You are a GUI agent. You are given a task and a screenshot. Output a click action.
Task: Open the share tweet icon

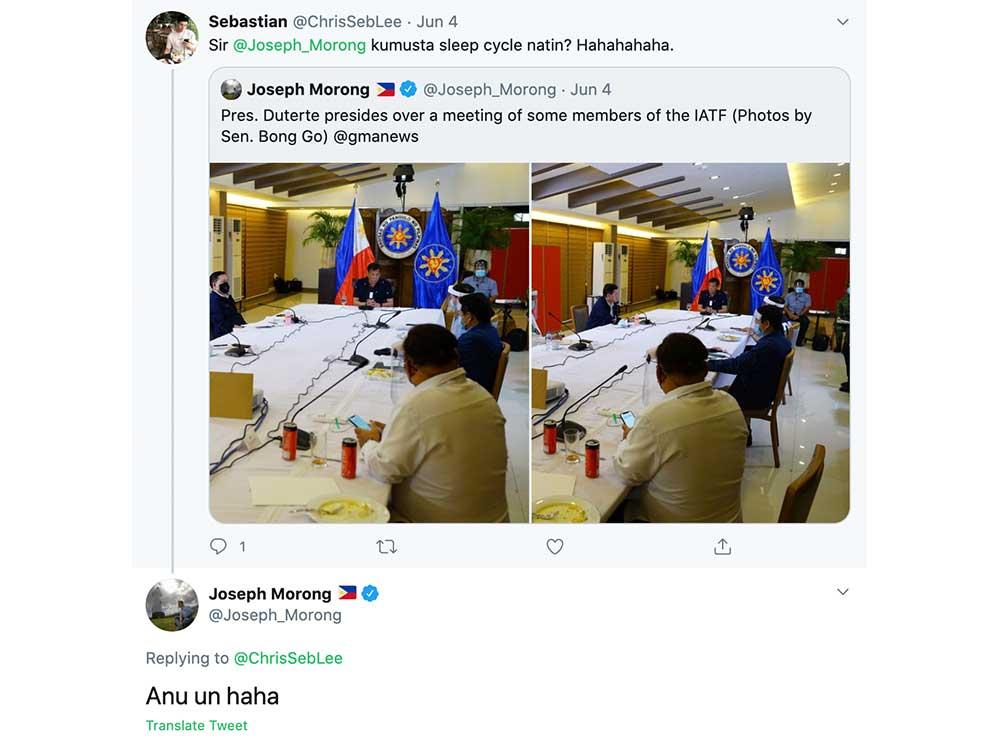coord(722,546)
